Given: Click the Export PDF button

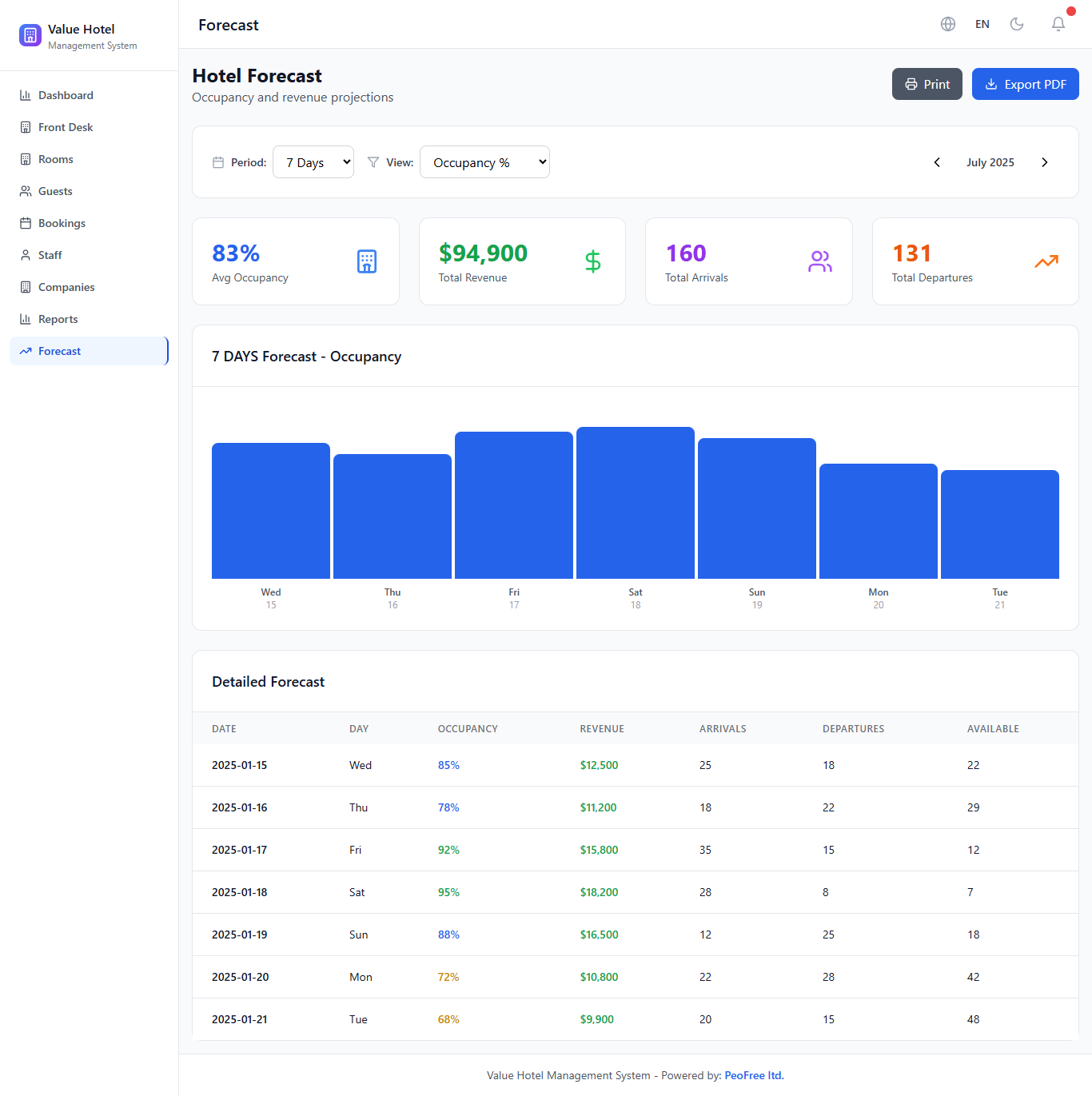Looking at the screenshot, I should tap(1025, 84).
